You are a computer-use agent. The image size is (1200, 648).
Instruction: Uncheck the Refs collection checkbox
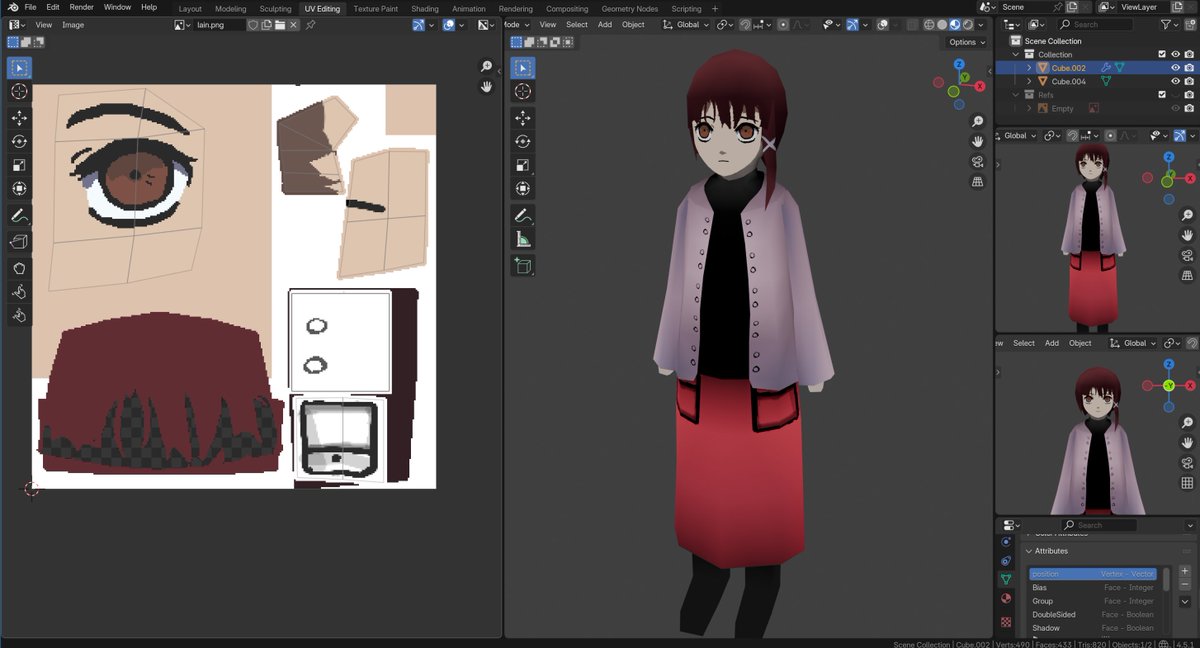click(x=1161, y=95)
